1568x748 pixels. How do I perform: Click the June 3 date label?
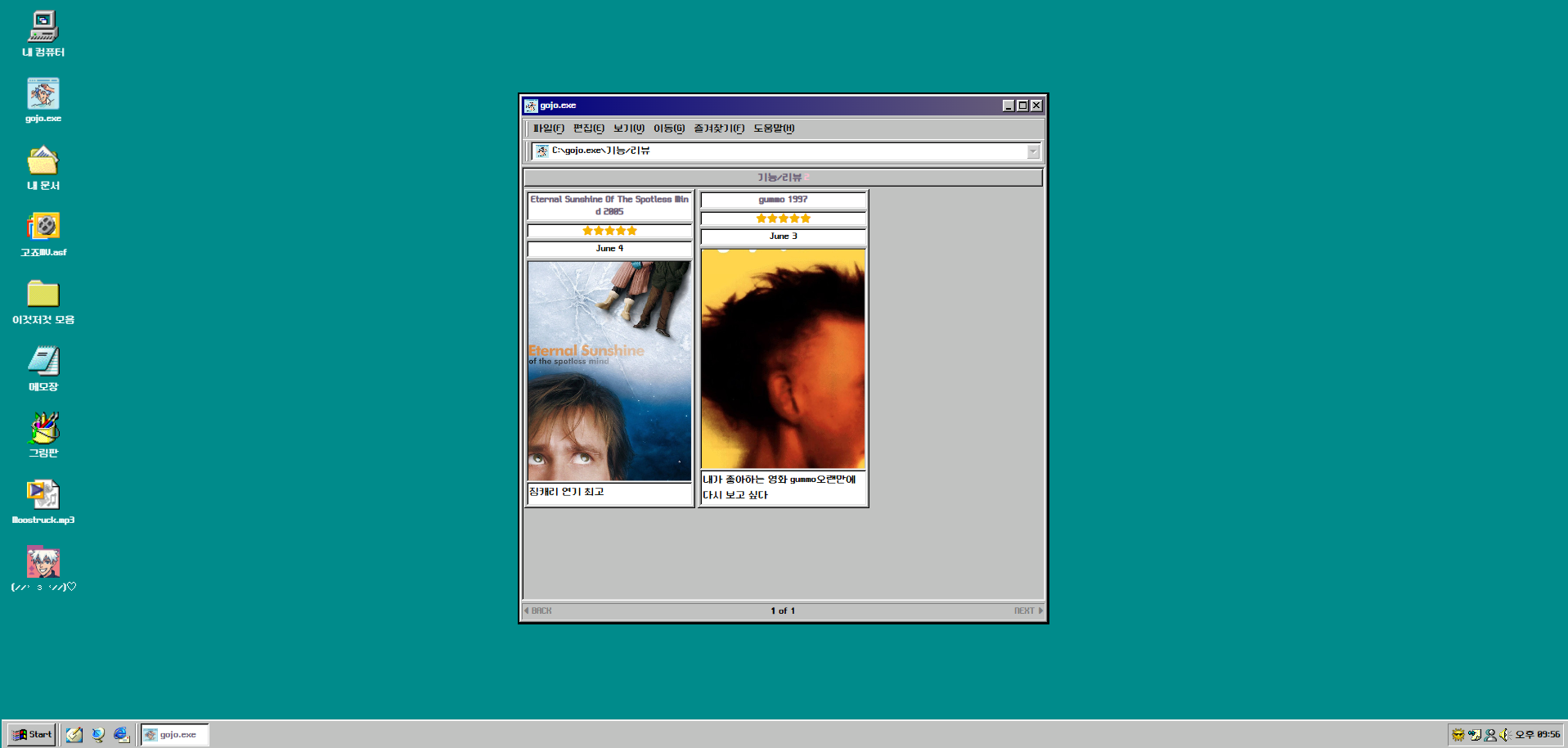point(783,236)
